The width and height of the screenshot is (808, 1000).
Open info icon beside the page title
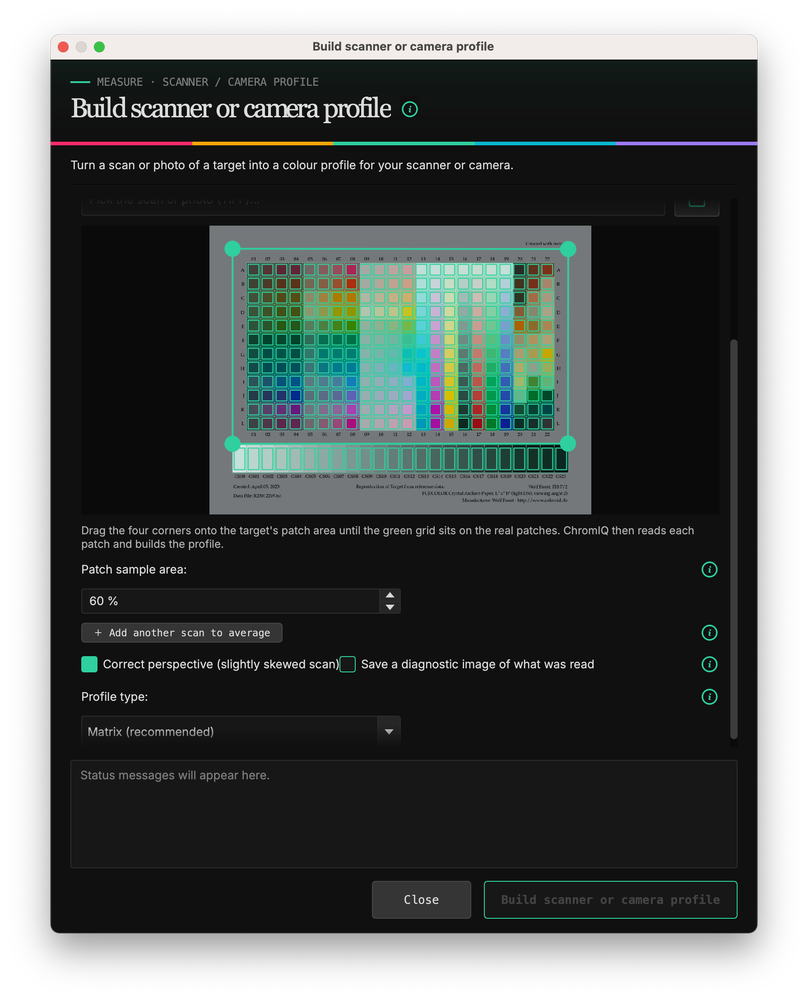409,110
